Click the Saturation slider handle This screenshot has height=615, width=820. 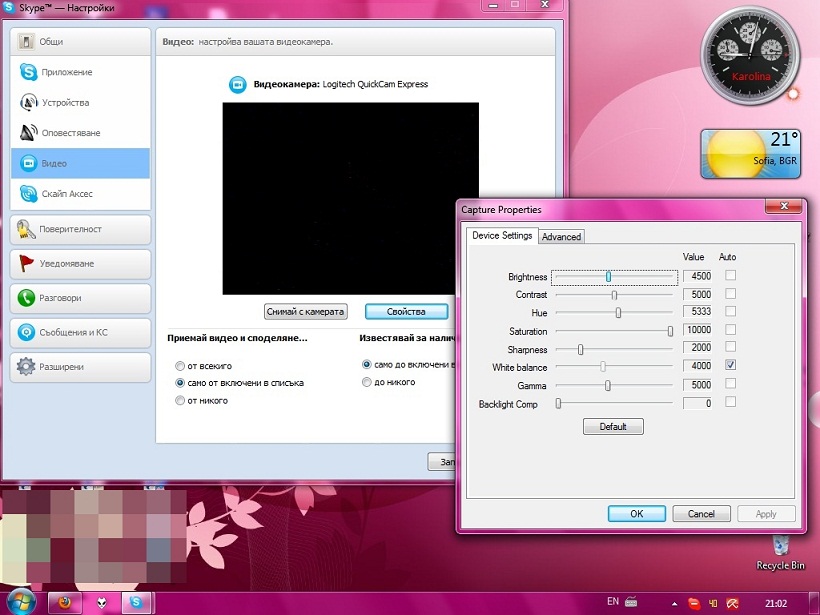[670, 331]
